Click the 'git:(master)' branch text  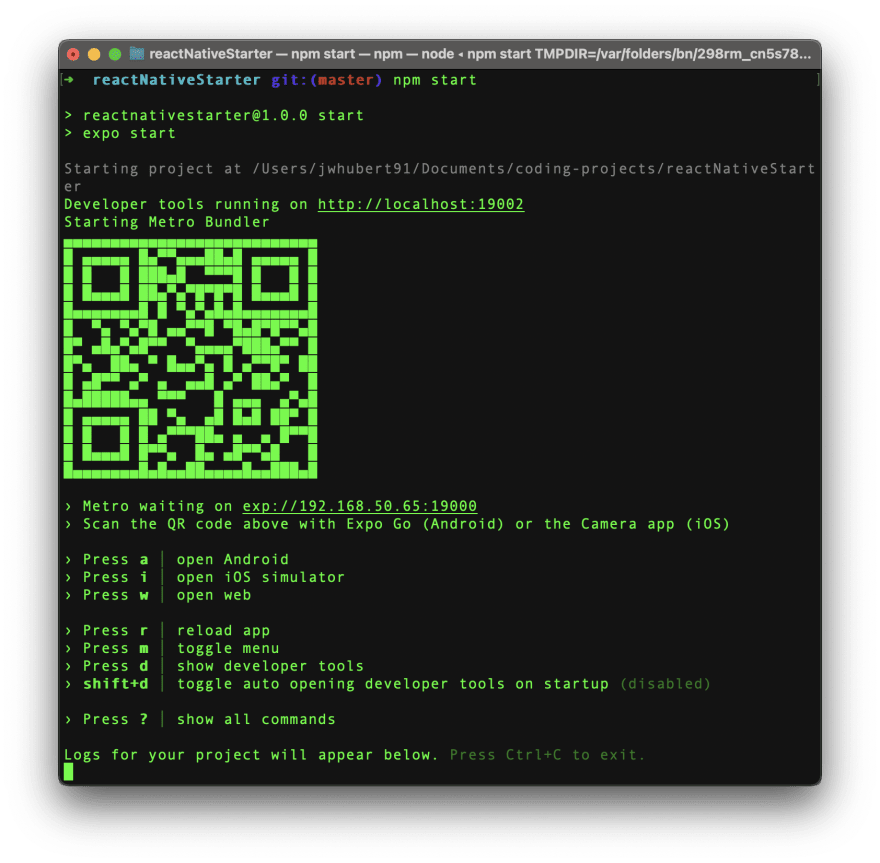(327, 80)
